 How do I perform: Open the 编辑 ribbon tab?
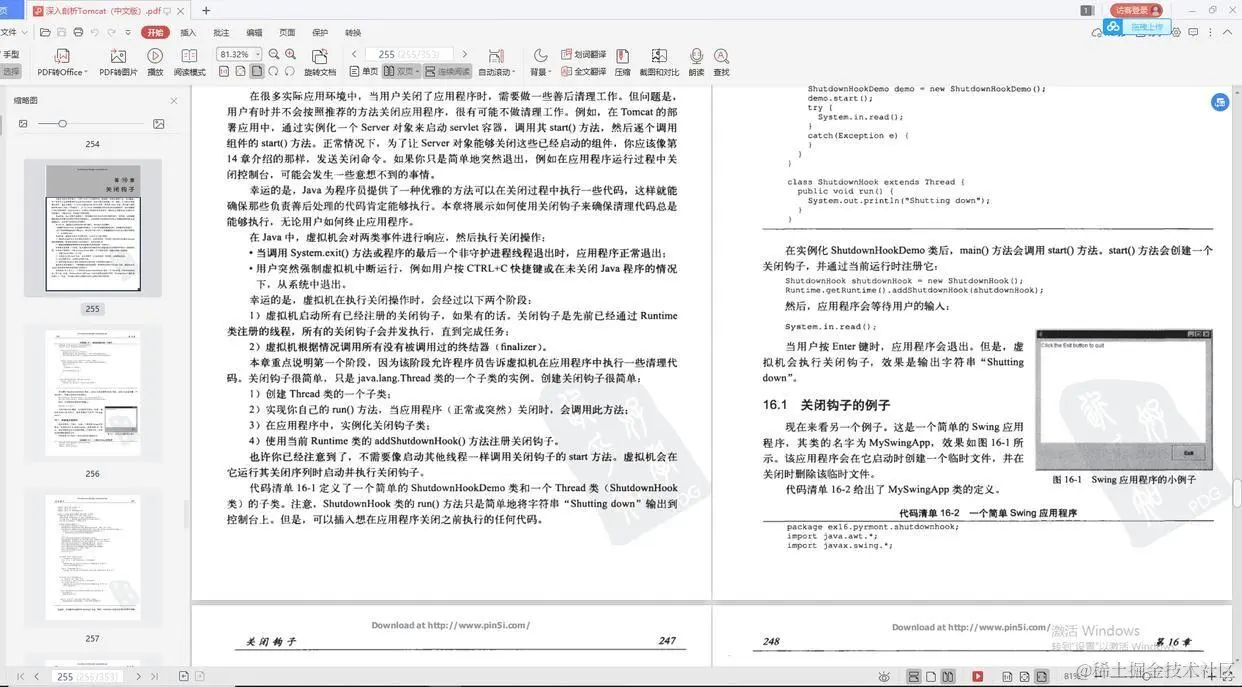tap(254, 32)
